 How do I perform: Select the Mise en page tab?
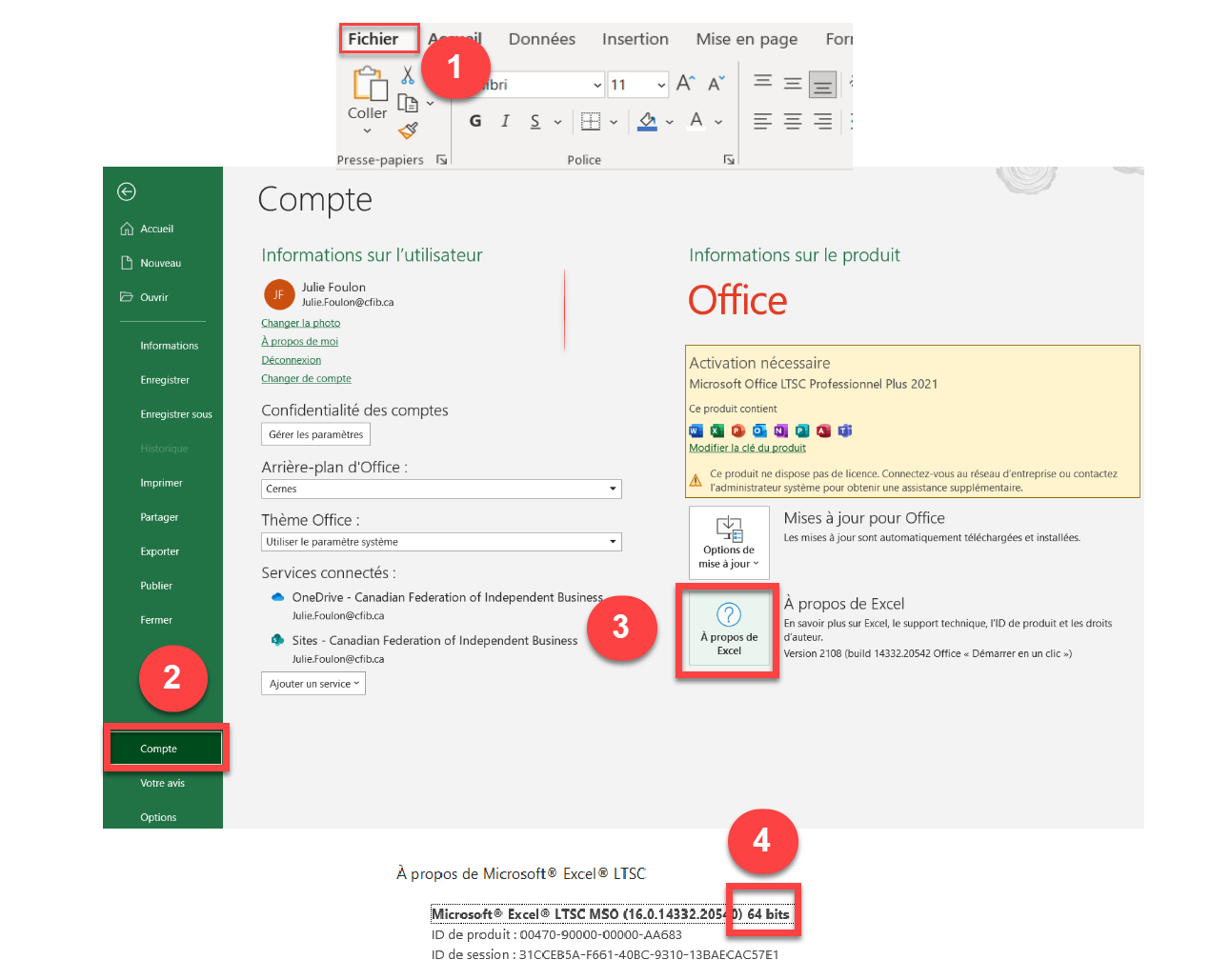click(746, 39)
